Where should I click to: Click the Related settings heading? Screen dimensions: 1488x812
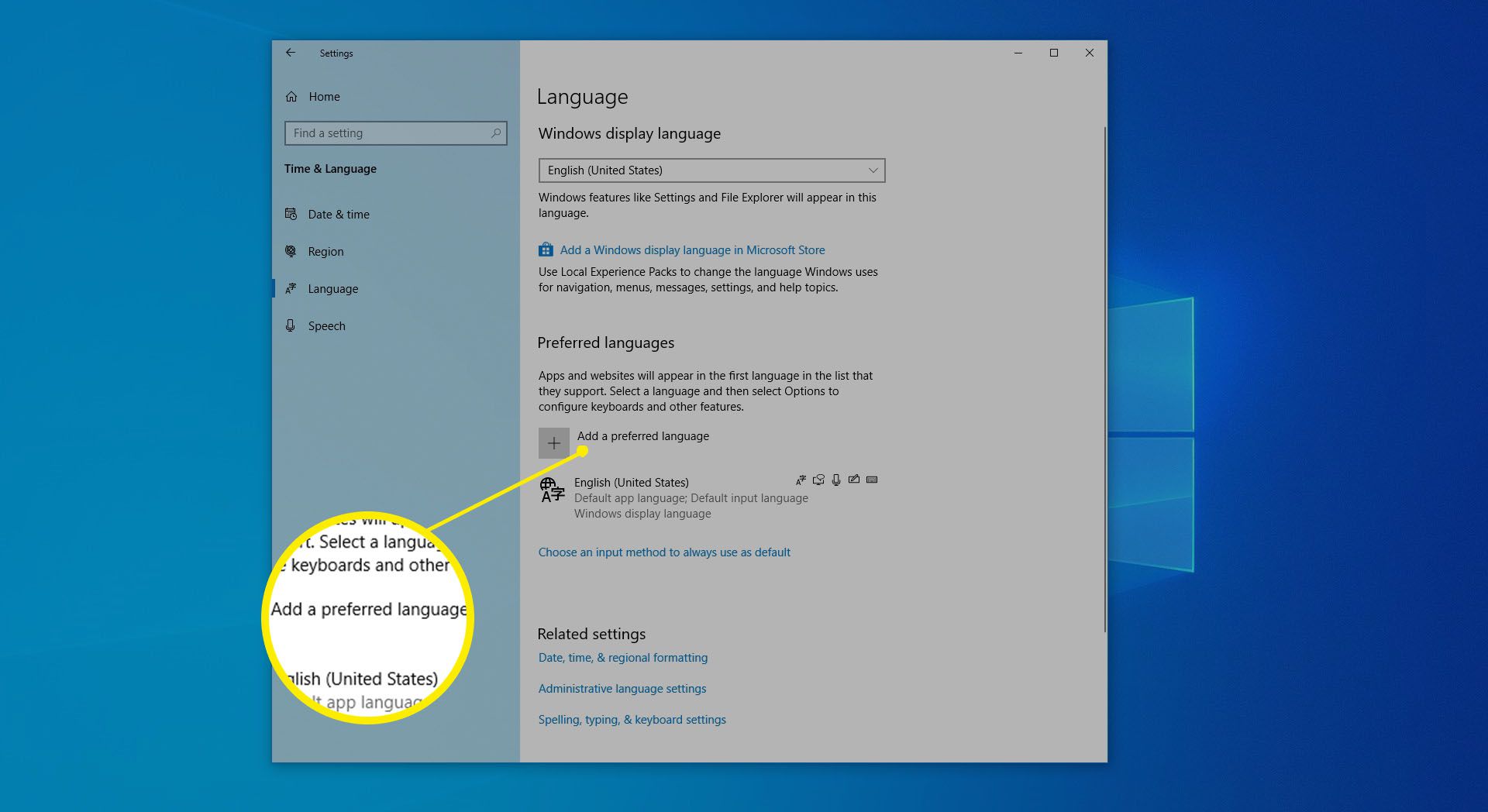(x=591, y=634)
